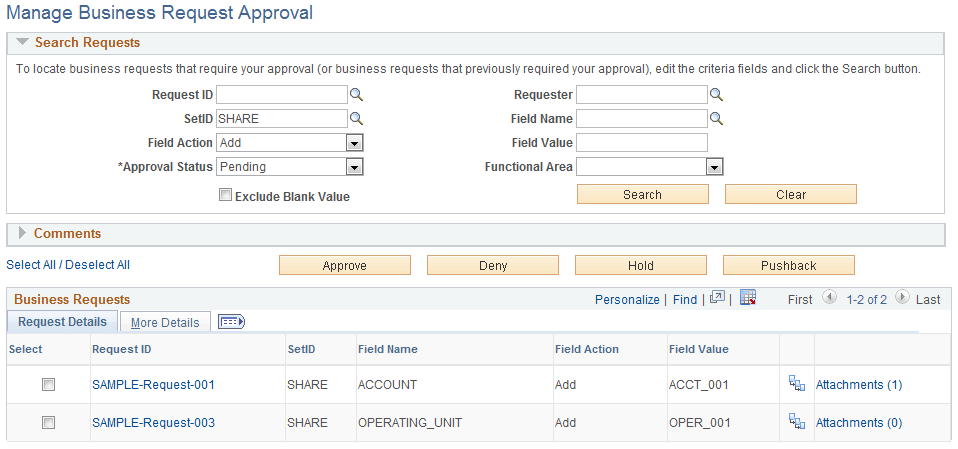
Task: Click Show all columns icon beside More Details
Action: [x=232, y=321]
